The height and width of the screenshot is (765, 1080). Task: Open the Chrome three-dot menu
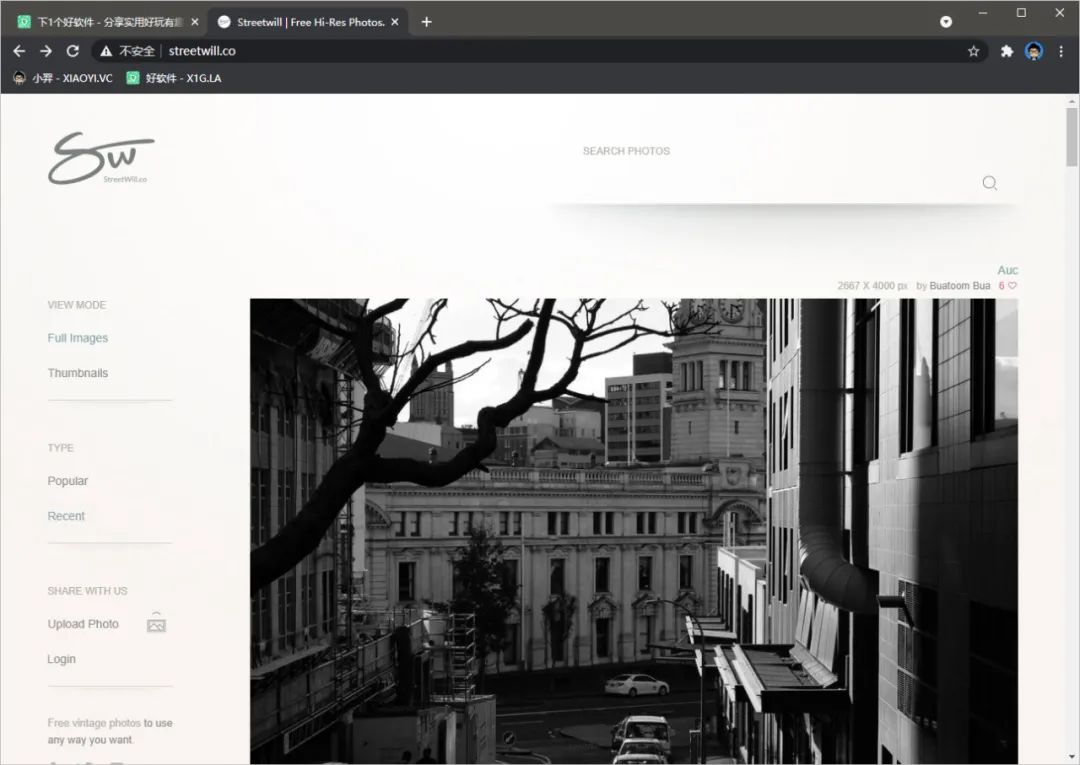1061,51
